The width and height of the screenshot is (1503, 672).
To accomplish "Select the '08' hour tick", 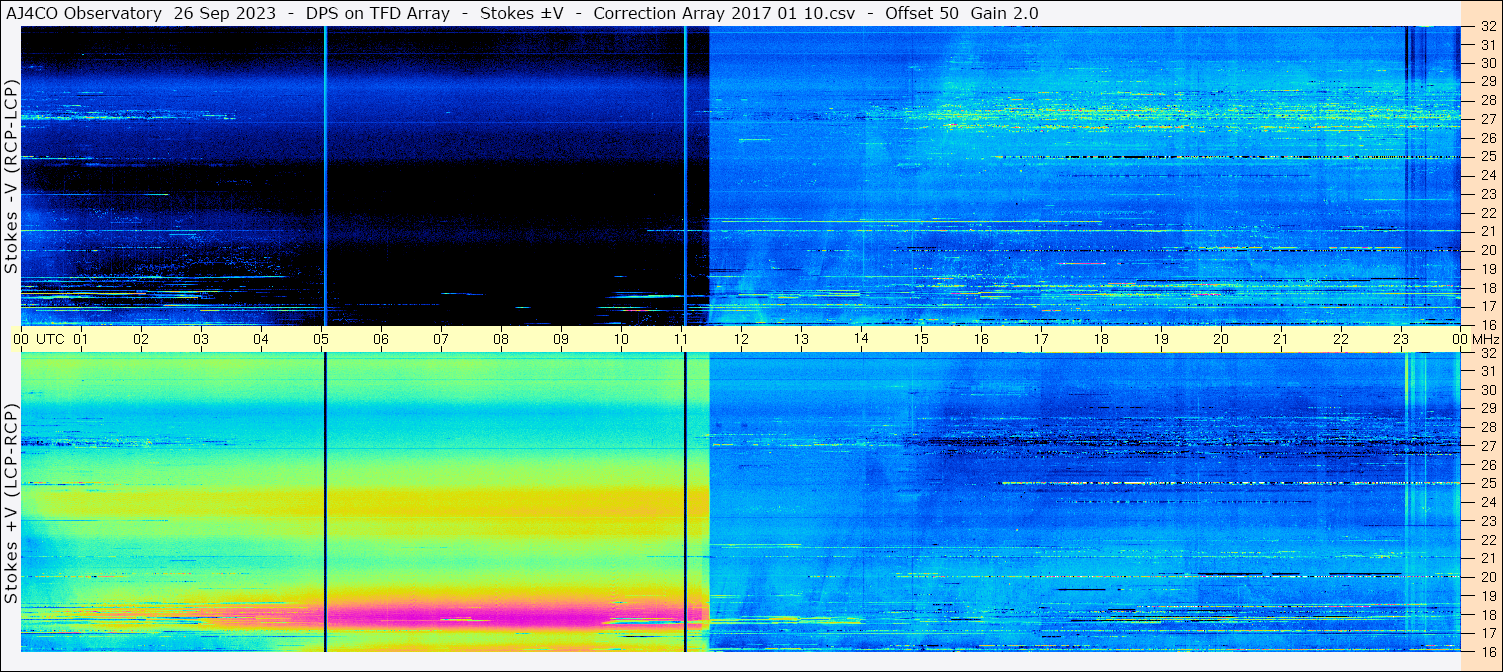I will (501, 339).
